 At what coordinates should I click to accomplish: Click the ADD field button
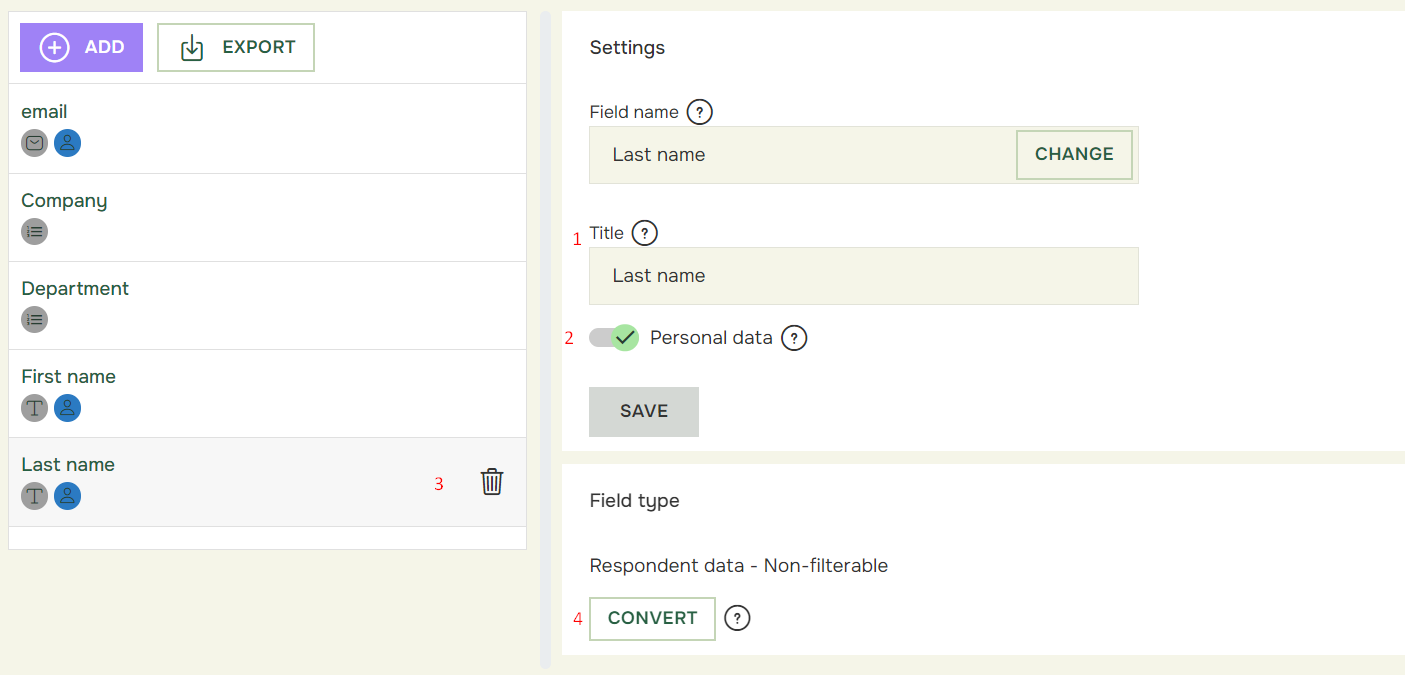pos(81,47)
